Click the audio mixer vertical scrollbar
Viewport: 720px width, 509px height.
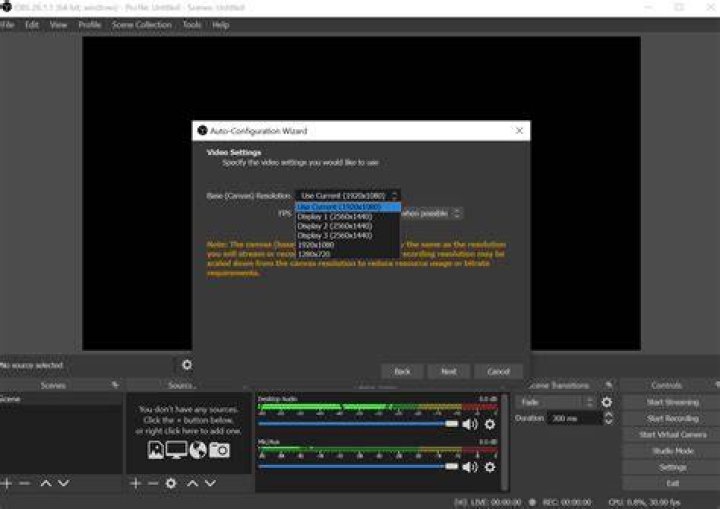coord(505,441)
